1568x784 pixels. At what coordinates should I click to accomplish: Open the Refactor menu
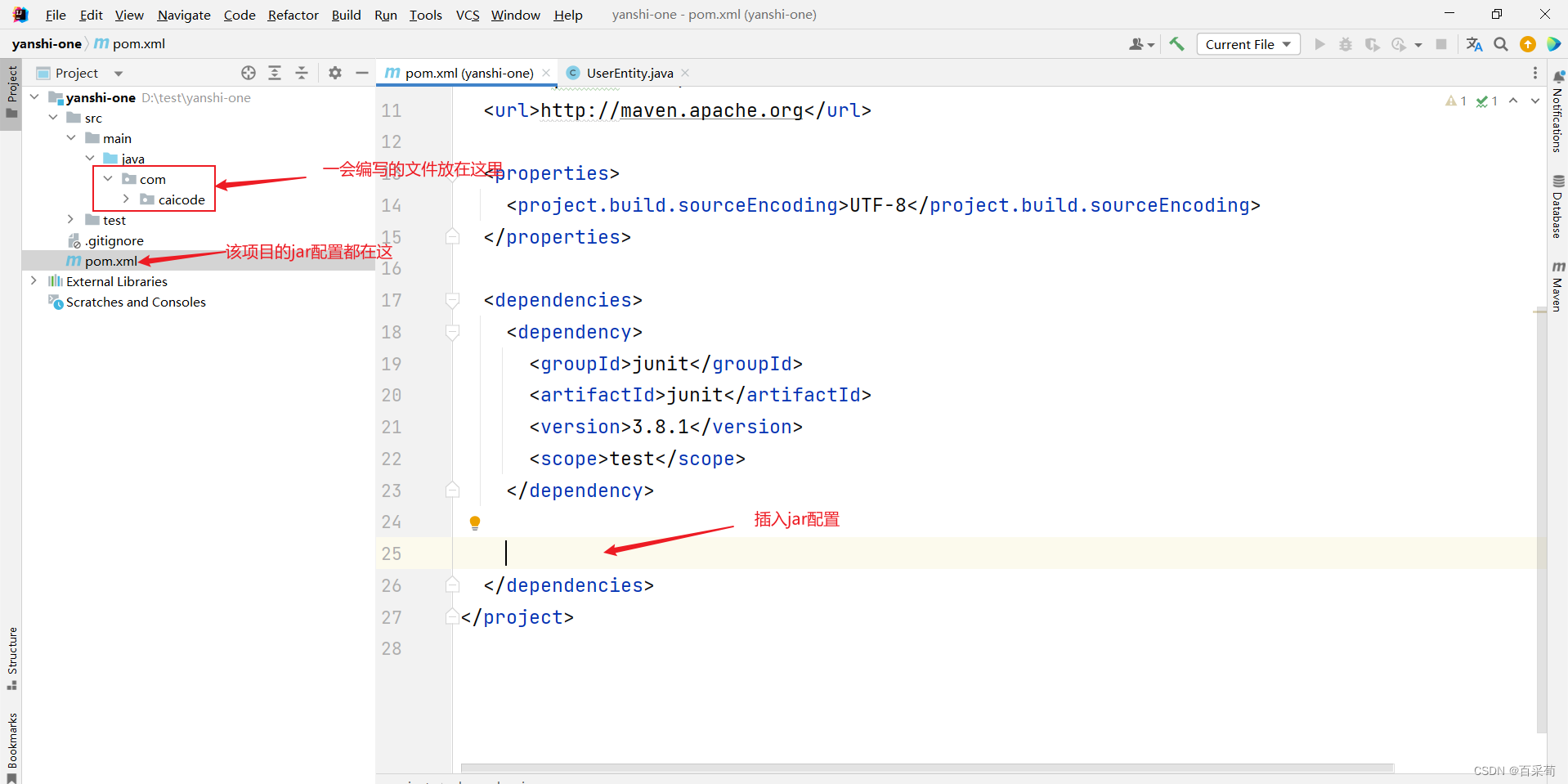tap(293, 15)
